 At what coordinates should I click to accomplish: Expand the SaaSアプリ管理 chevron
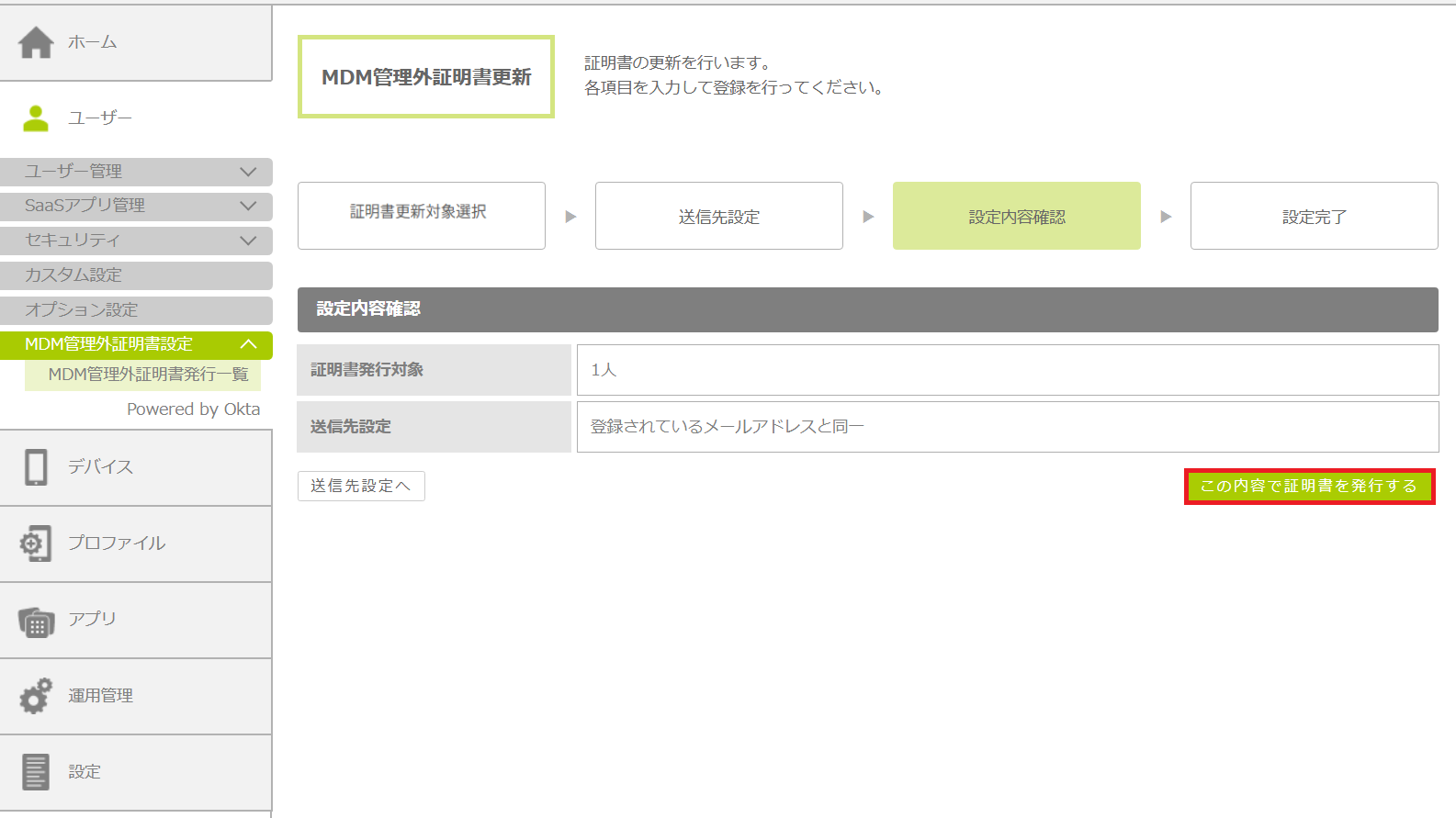[x=248, y=206]
